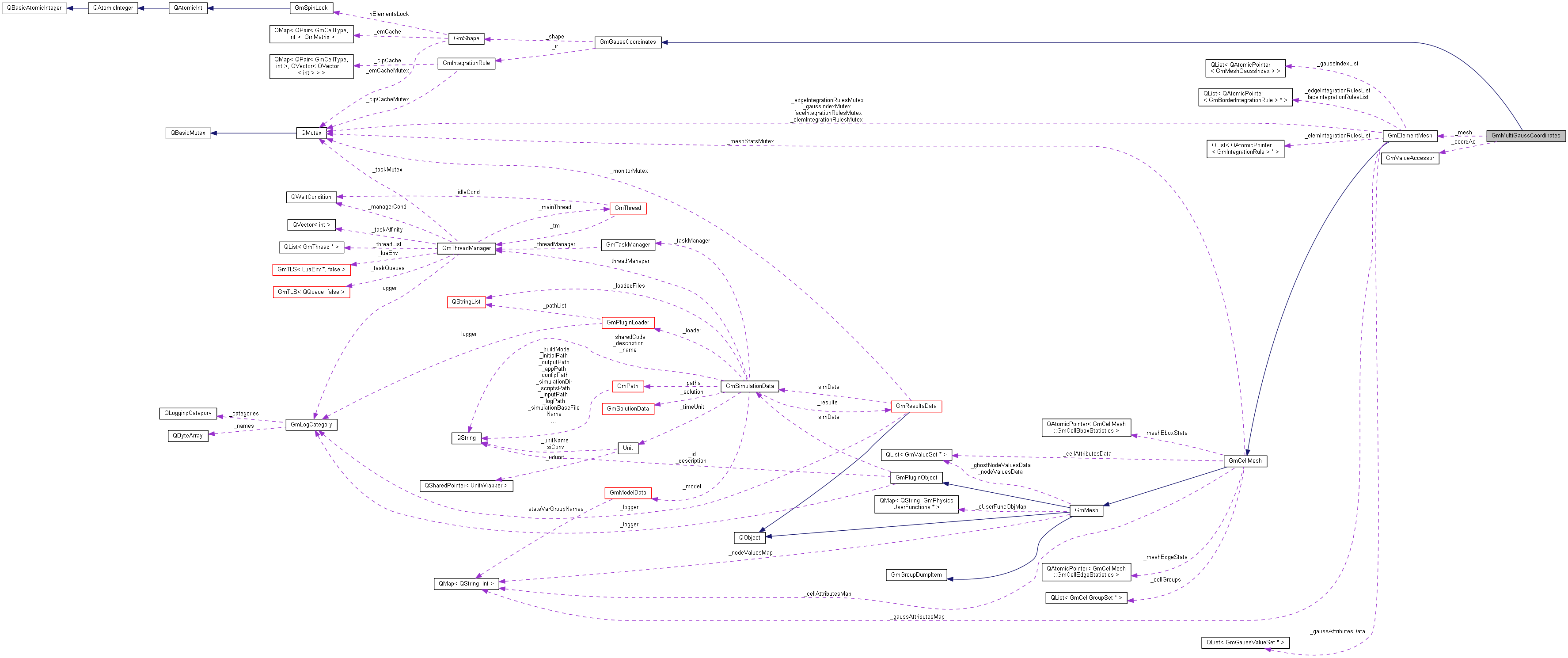Viewport: 1568px width, 658px height.
Task: Open the GmValueAccessor node
Action: click(1410, 158)
